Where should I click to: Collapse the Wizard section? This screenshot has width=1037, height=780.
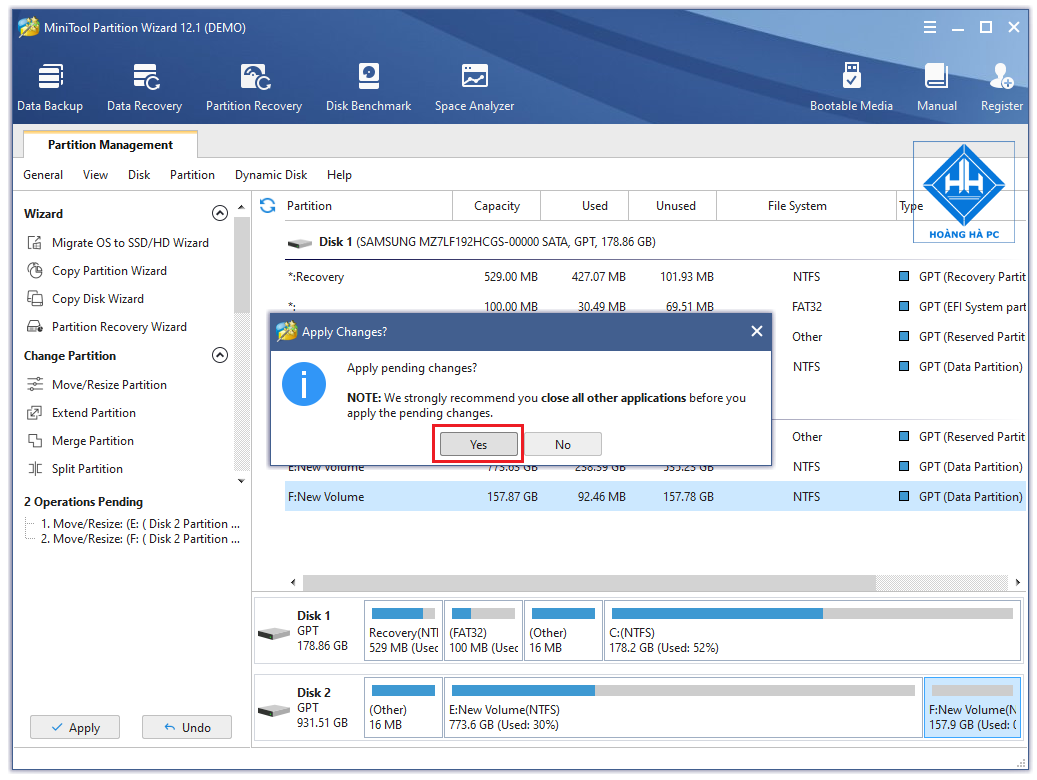point(220,212)
